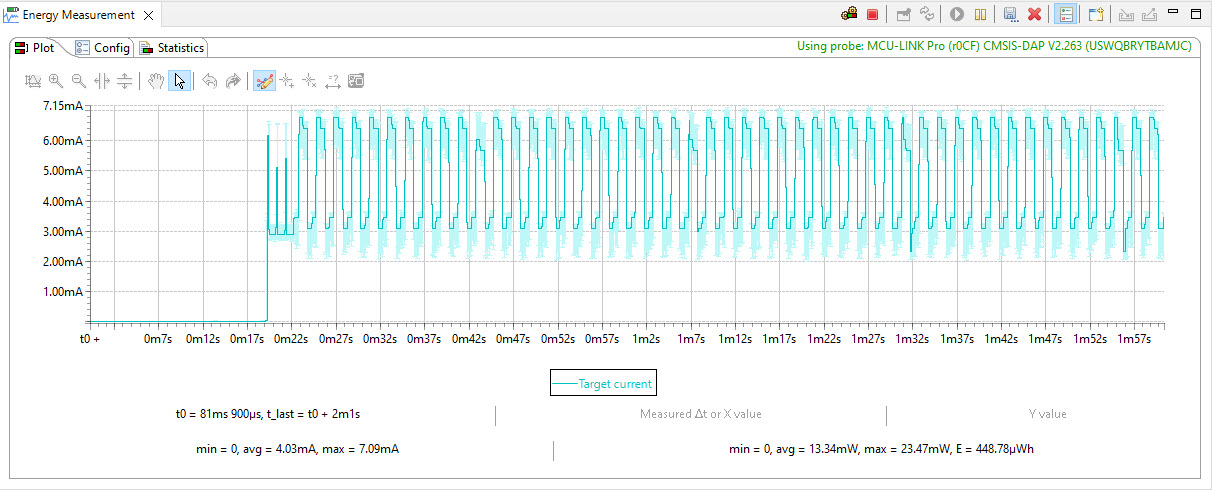Select the pan hand tool
The image size is (1212, 490).
(x=156, y=81)
